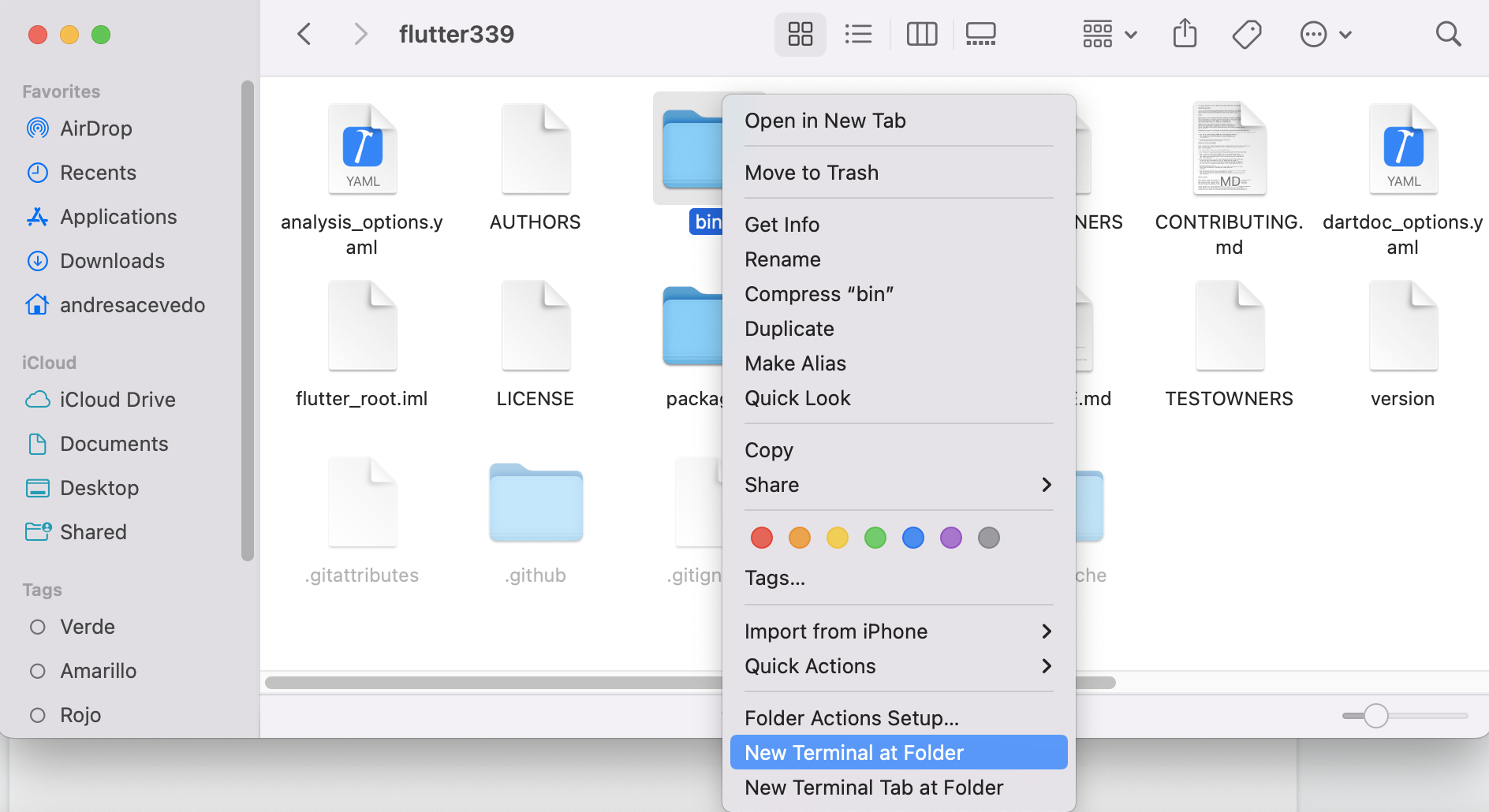
Task: Choose Make Alias
Action: (899, 363)
